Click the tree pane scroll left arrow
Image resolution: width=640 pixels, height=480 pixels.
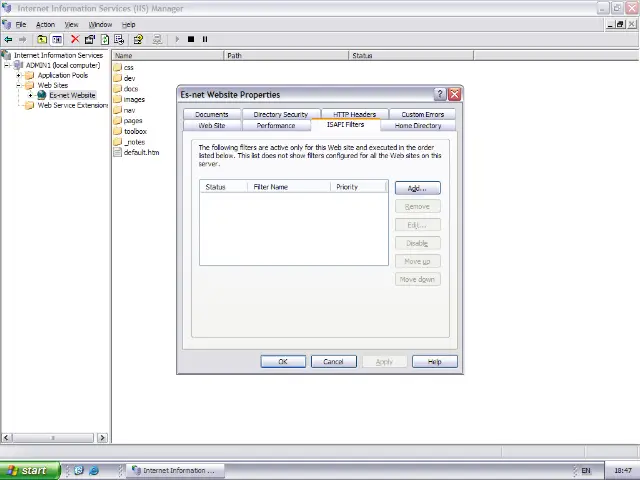click(x=6, y=438)
